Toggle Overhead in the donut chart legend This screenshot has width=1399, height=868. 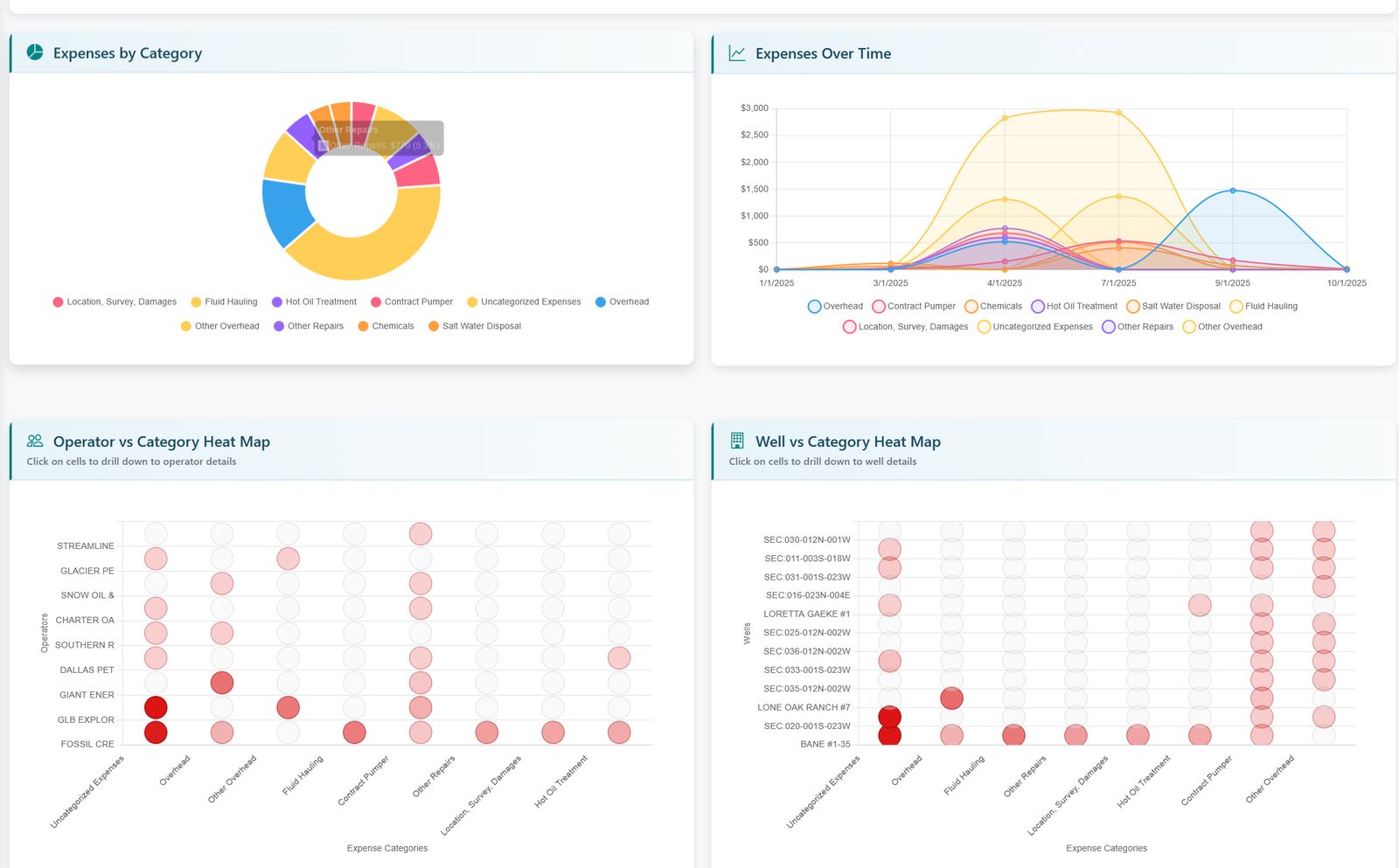[622, 302]
